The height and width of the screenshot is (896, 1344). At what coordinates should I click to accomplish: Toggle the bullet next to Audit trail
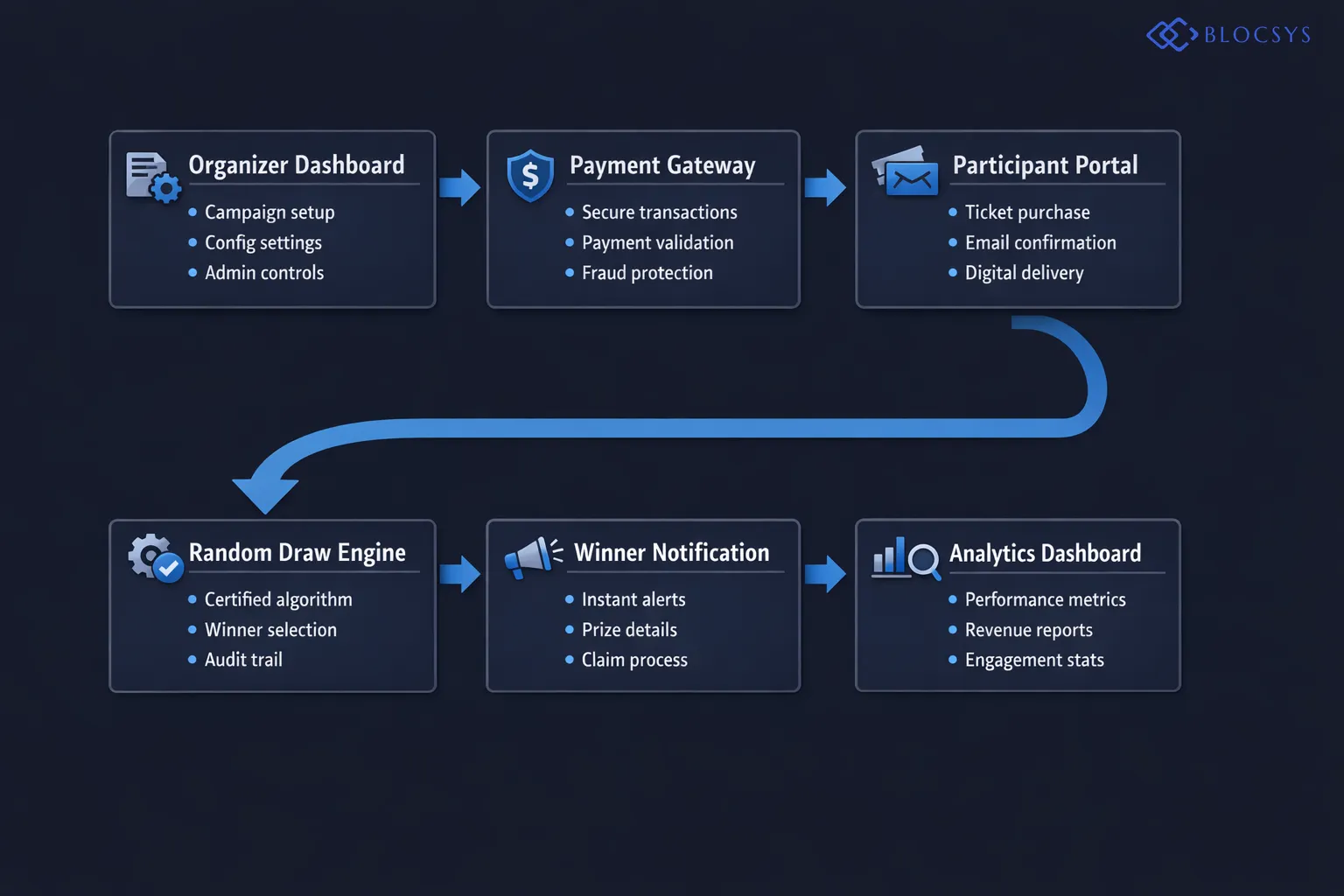(192, 660)
